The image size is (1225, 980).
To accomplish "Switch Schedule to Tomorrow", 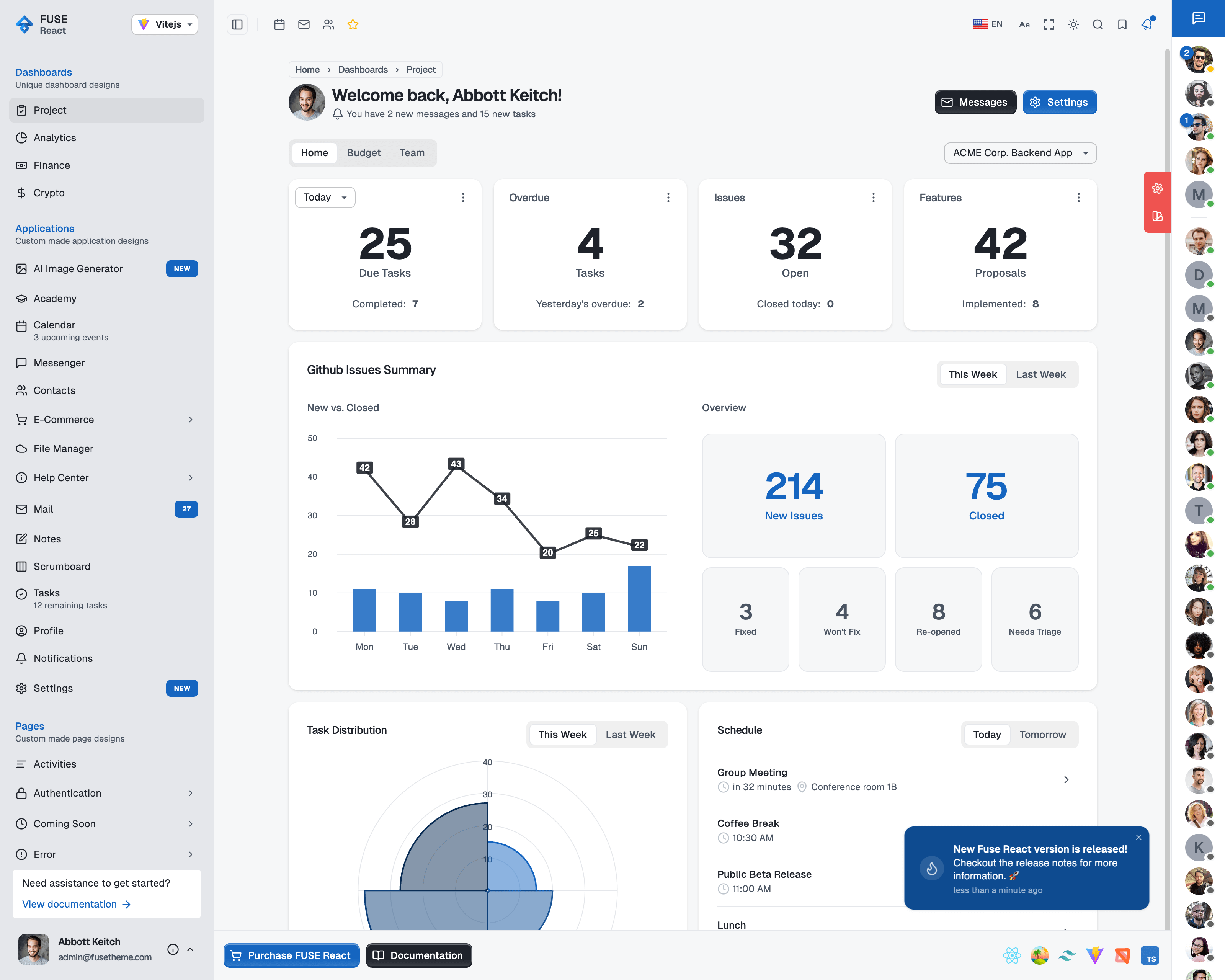I will [x=1042, y=735].
